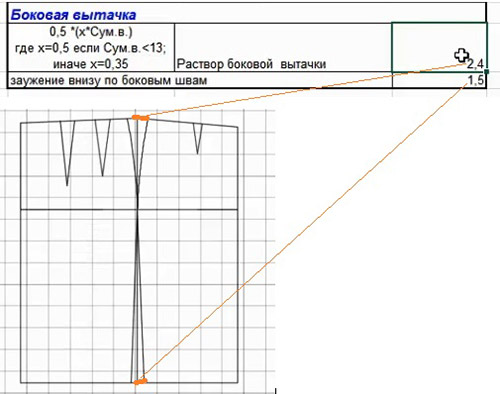
Task: Click the leftmost waist dart shape
Action: [x=67, y=153]
